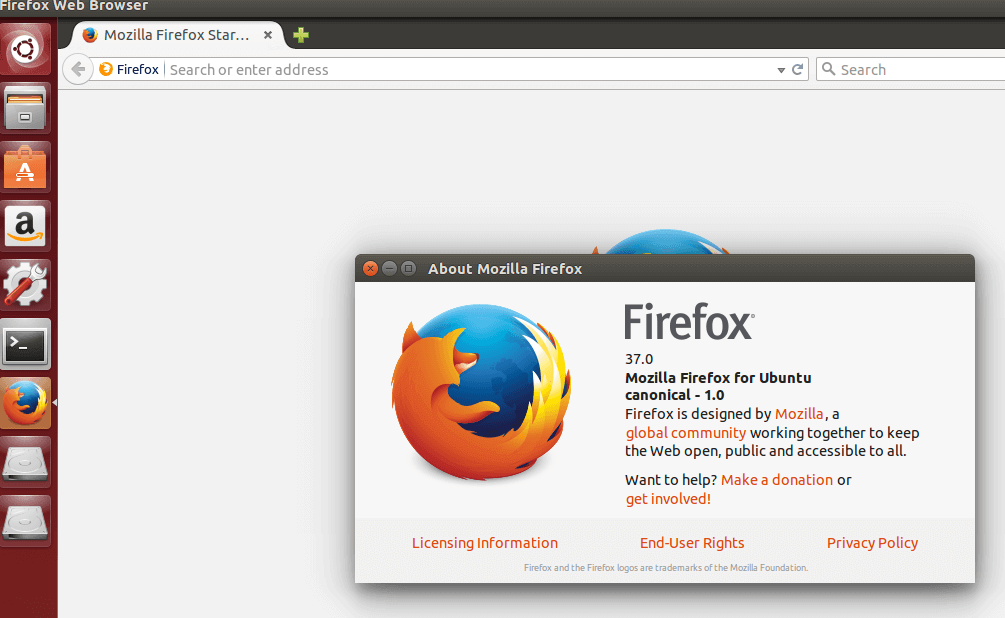1005x618 pixels.
Task: Open a new tab with plus icon
Action: pos(301,35)
